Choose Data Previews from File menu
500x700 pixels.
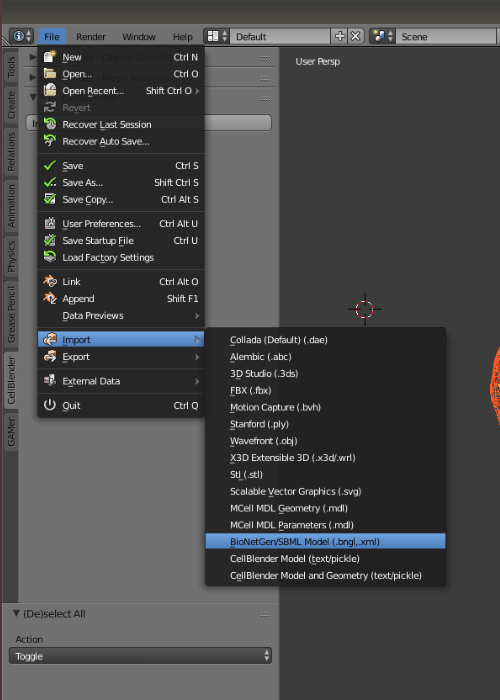pyautogui.click(x=121, y=316)
